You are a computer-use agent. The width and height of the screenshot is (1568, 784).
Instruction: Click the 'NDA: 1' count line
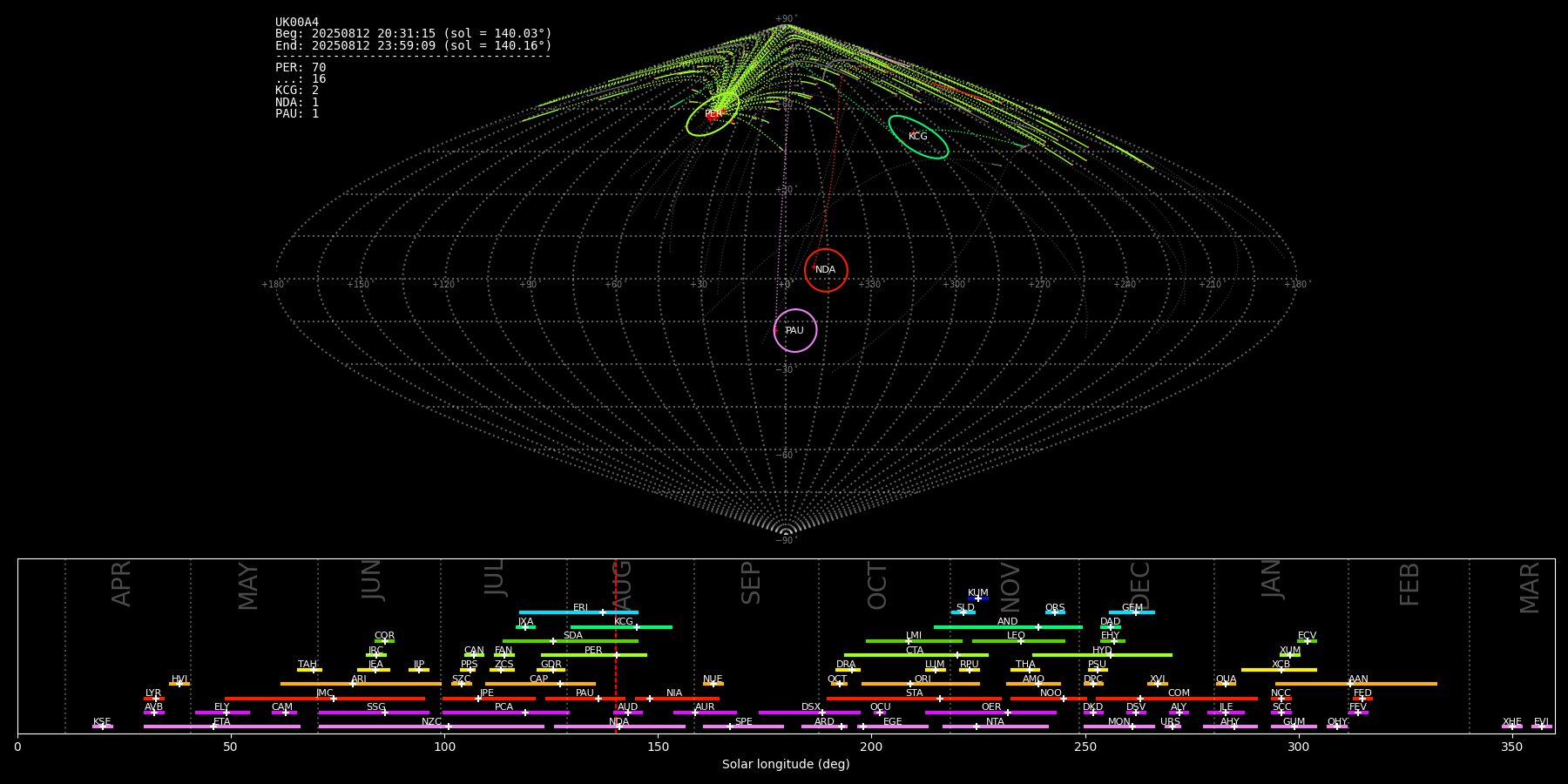297,102
